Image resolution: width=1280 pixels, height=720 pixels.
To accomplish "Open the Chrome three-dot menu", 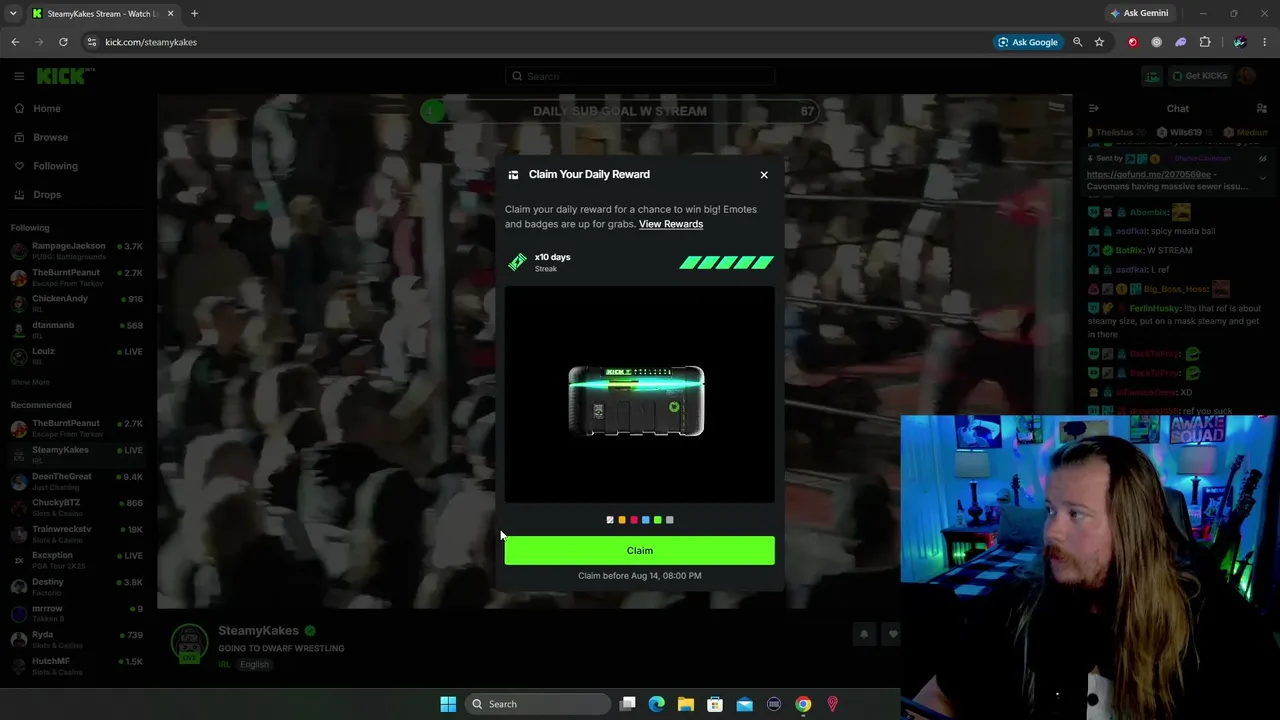I will (x=1265, y=42).
